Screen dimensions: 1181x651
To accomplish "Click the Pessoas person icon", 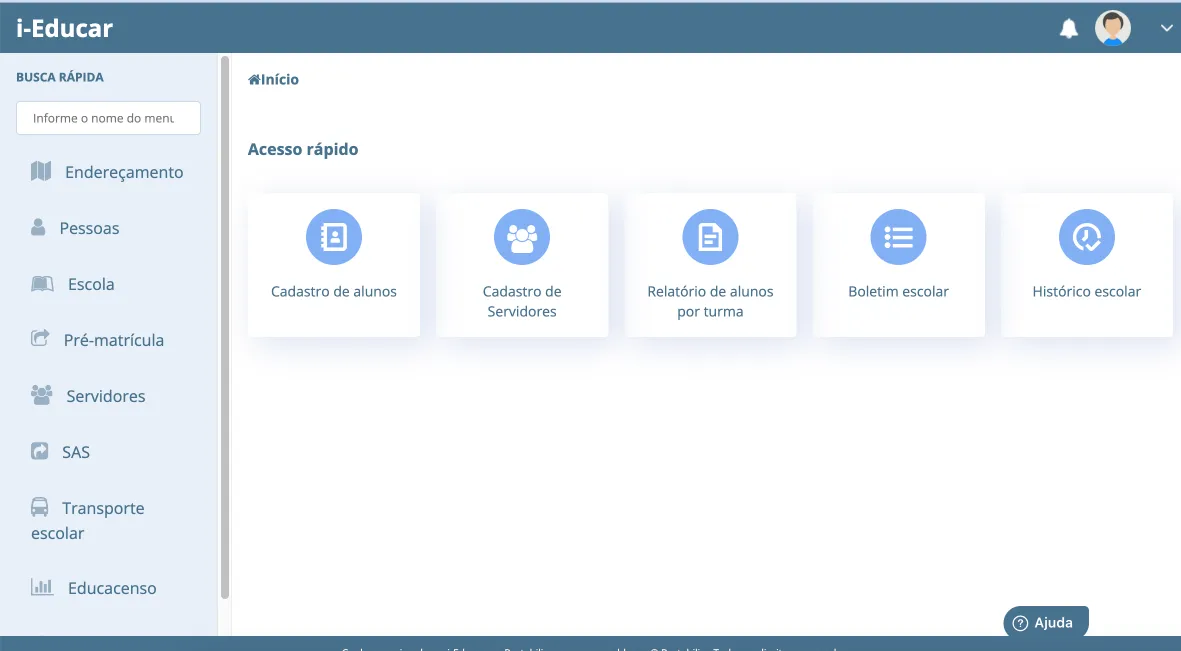I will tap(38, 227).
